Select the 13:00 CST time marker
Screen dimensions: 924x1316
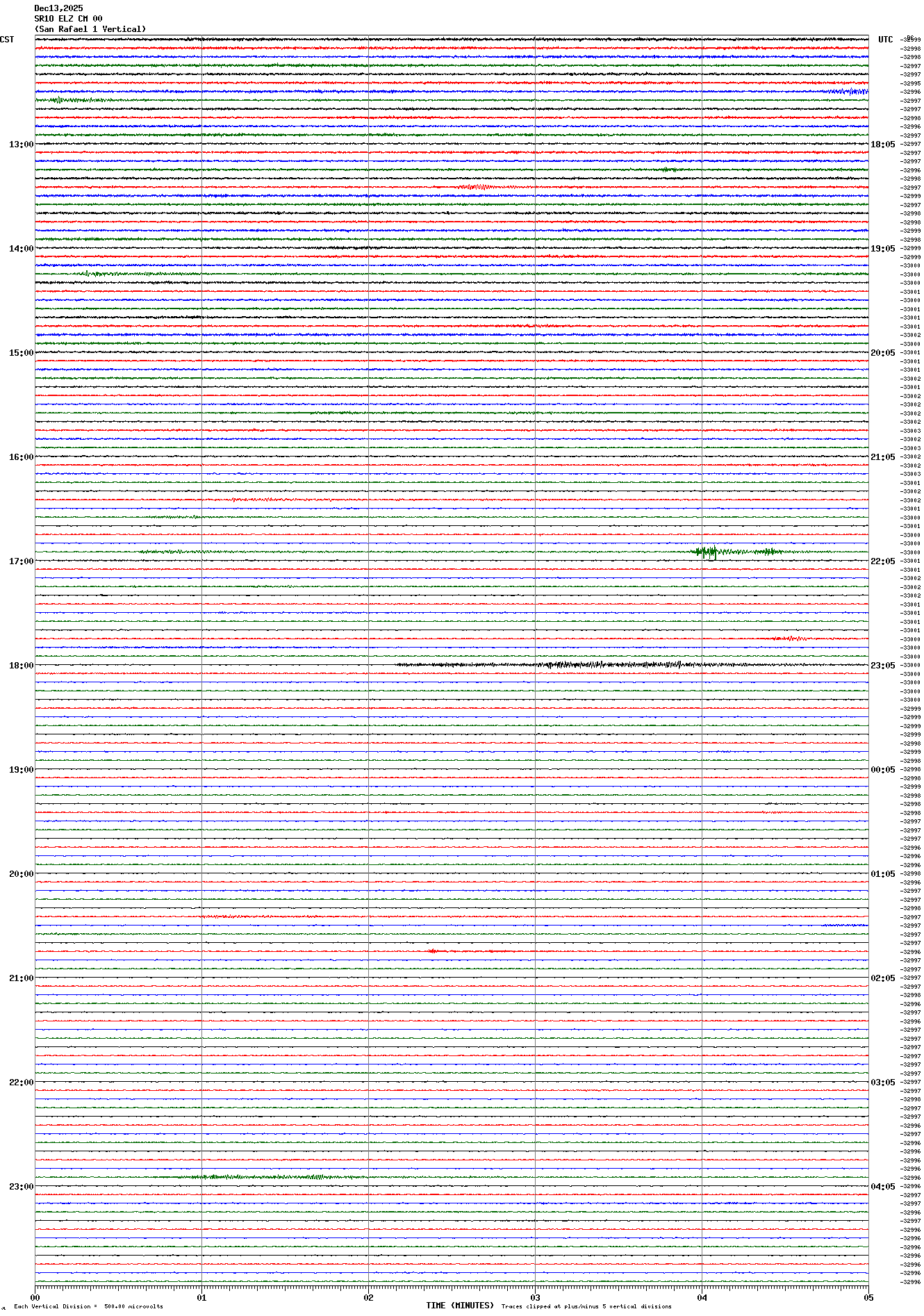[21, 145]
